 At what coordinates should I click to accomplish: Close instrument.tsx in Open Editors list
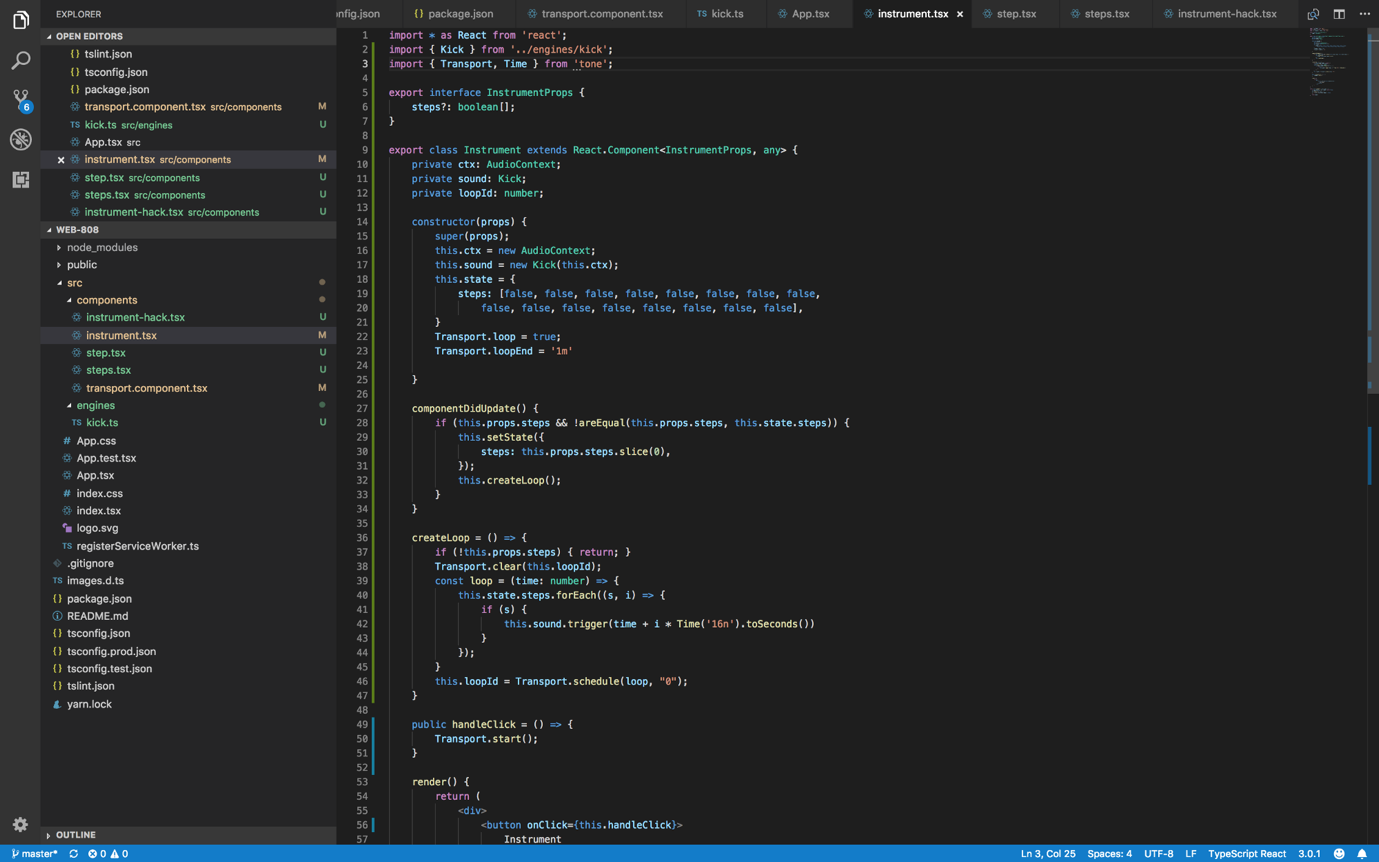pyautogui.click(x=61, y=160)
